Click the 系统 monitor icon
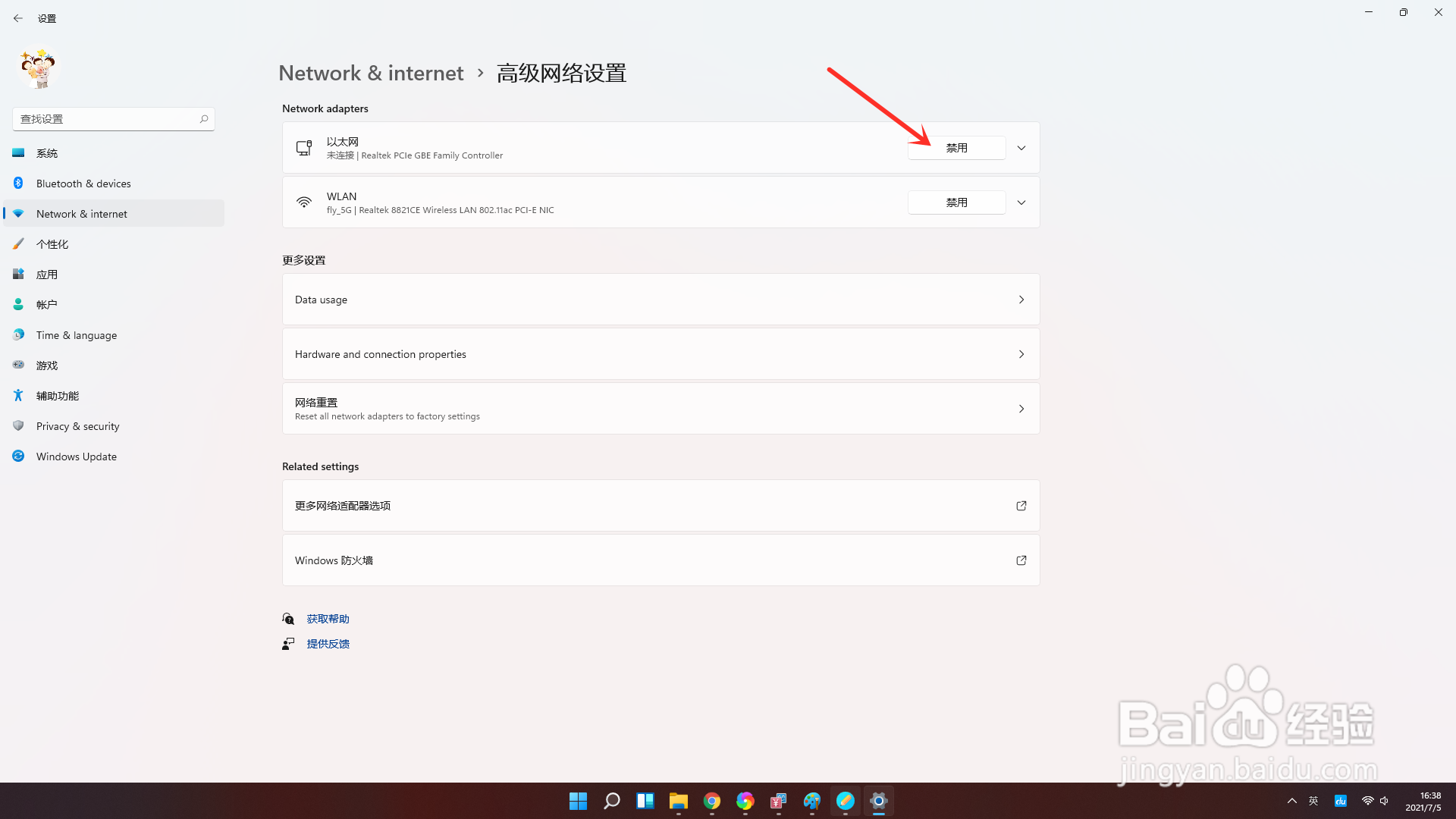The width and height of the screenshot is (1456, 819). click(18, 153)
